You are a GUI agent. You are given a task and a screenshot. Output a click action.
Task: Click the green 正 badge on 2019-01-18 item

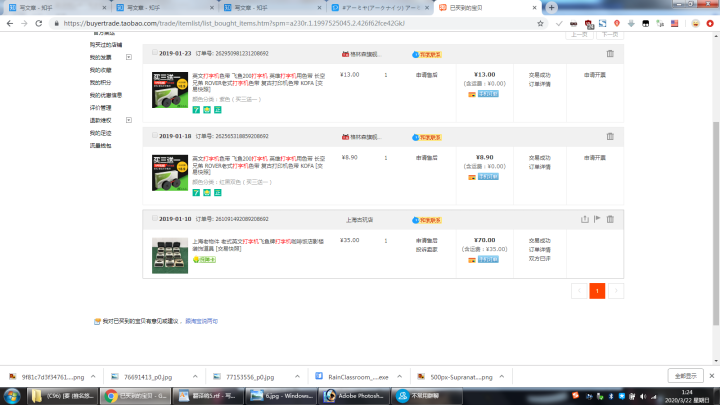click(x=218, y=192)
